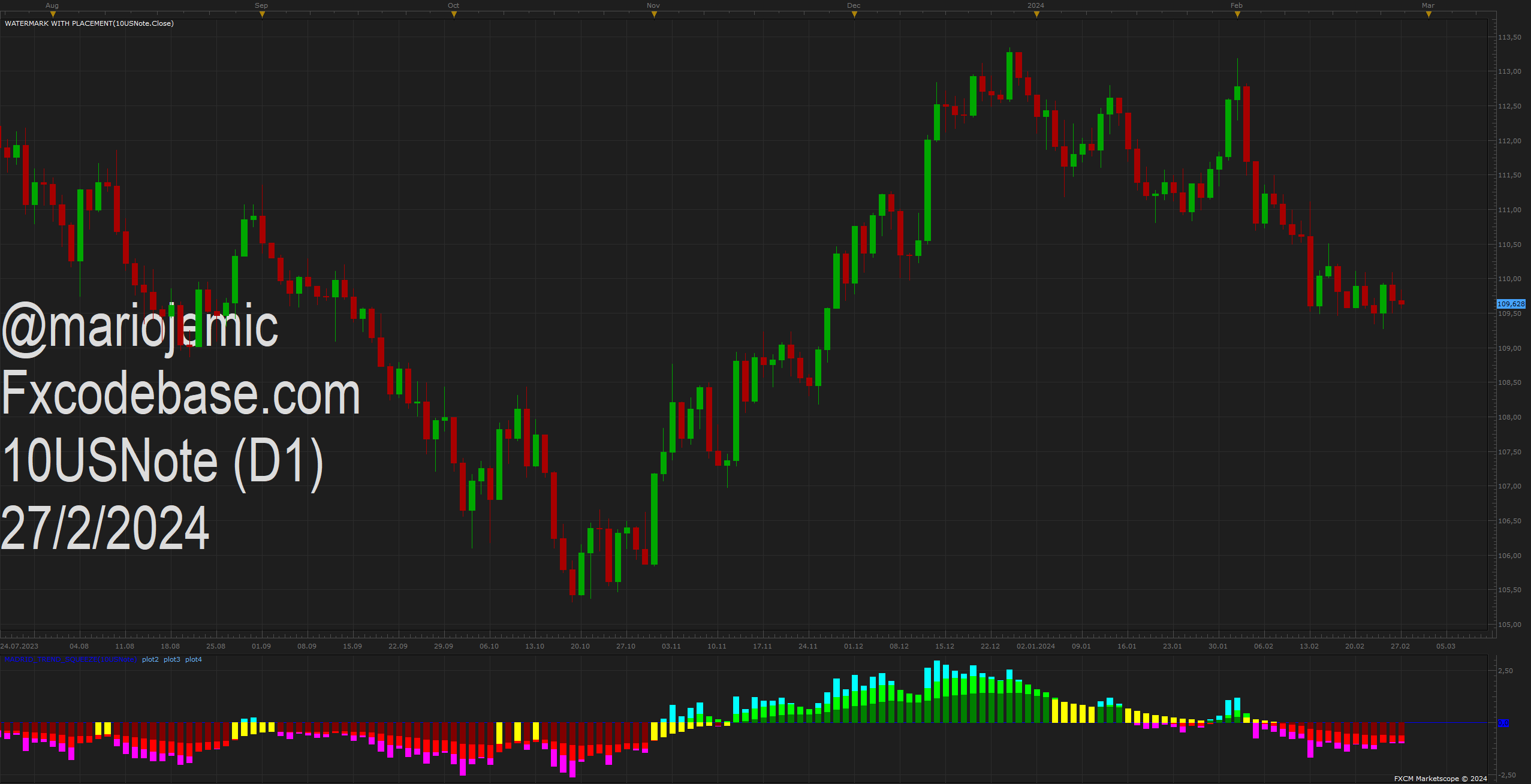The image size is (1531, 784).
Task: Click the FXCM Marketscope © 2024 text
Action: coord(1440,779)
